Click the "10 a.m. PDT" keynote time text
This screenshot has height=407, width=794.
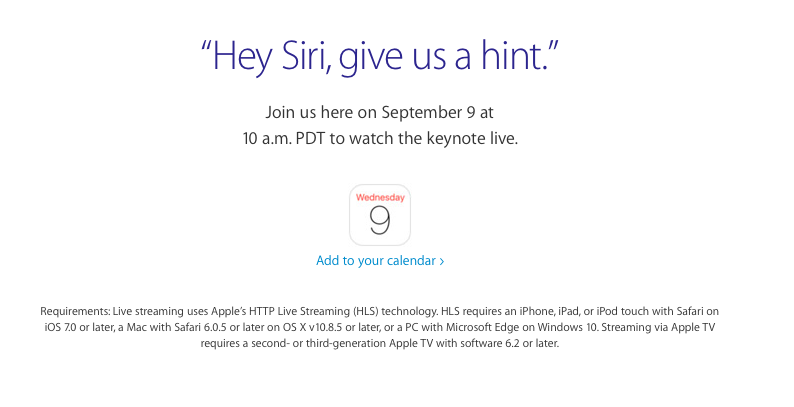284,139
